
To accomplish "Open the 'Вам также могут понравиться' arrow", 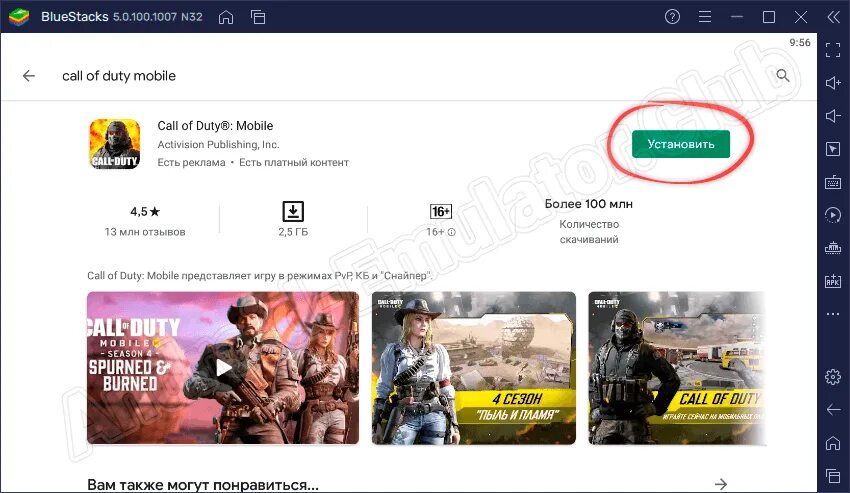I will [x=720, y=483].
